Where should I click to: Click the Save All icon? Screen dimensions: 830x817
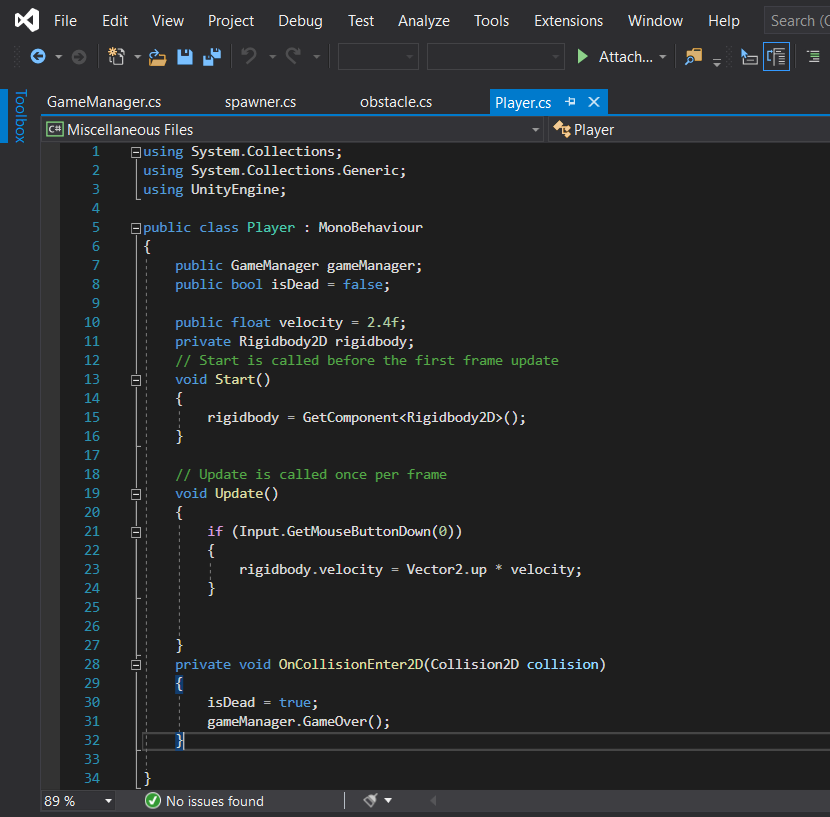pos(211,57)
